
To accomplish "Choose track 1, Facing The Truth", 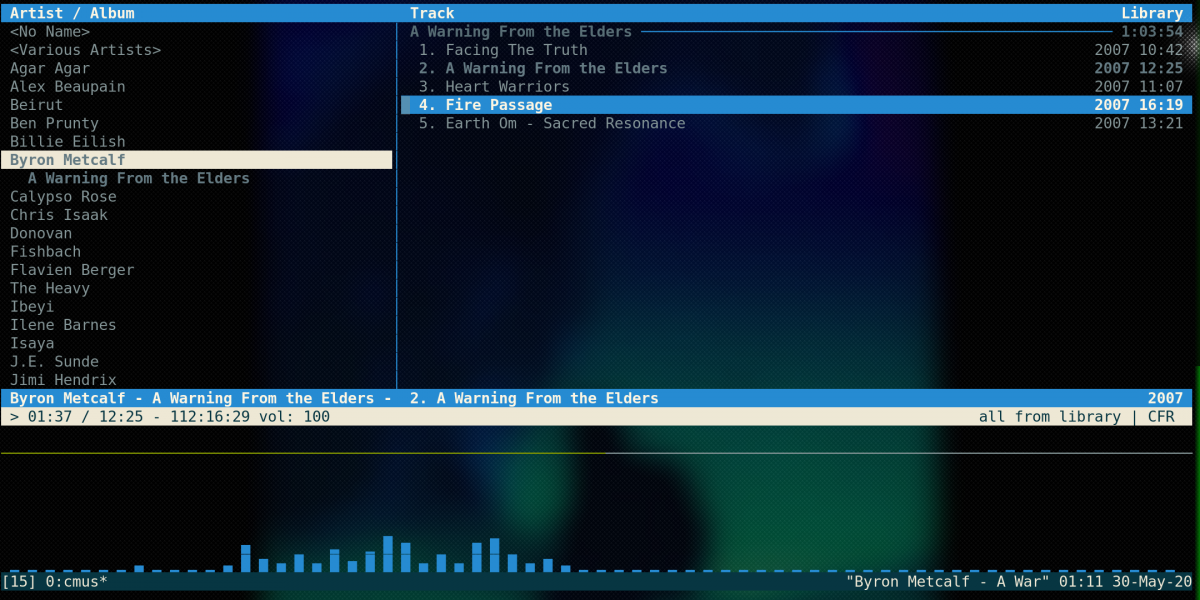I will click(516, 50).
